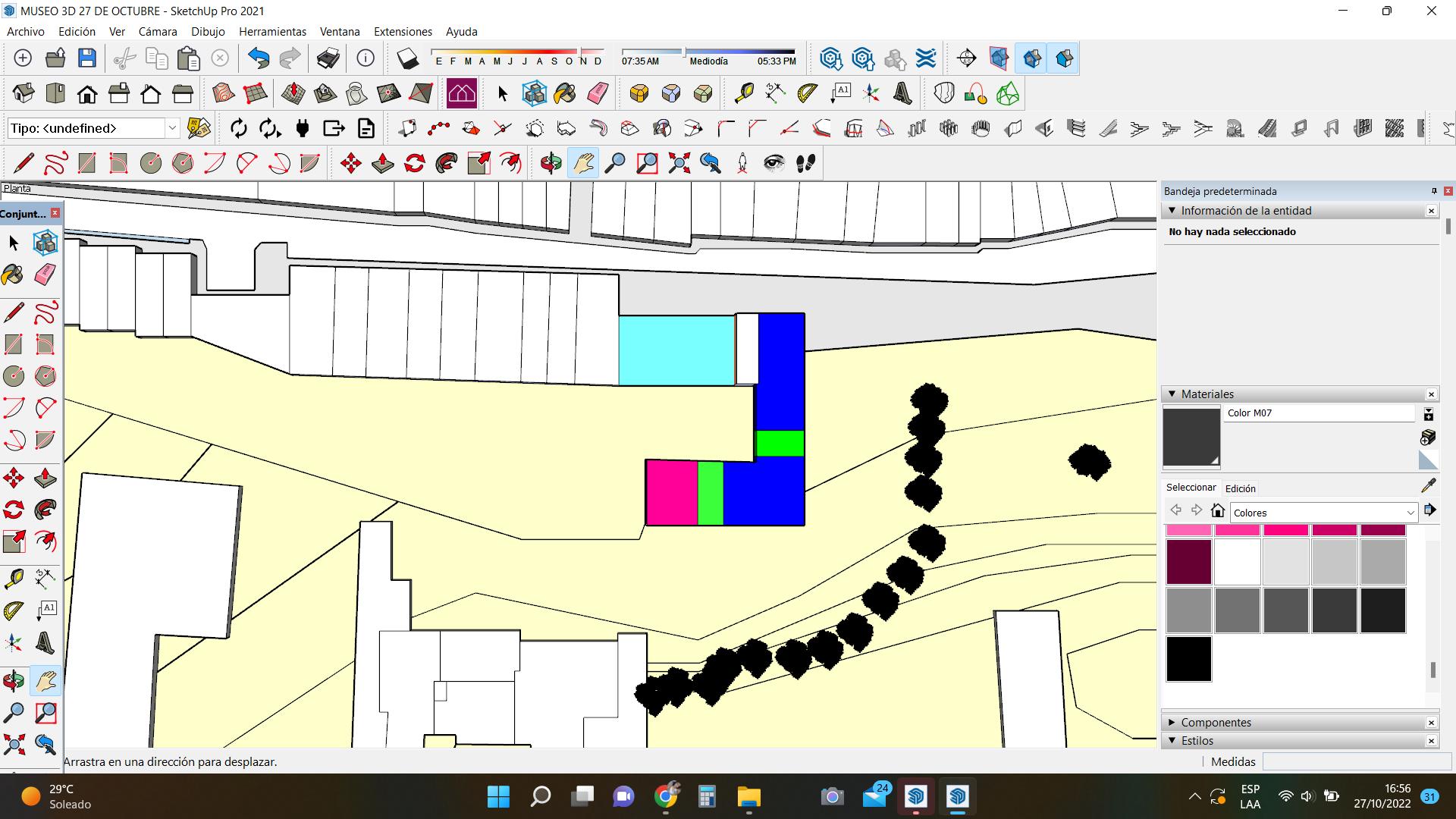The width and height of the screenshot is (1456, 819).
Task: Select the Rotate tool in top toolbar
Action: click(x=415, y=163)
